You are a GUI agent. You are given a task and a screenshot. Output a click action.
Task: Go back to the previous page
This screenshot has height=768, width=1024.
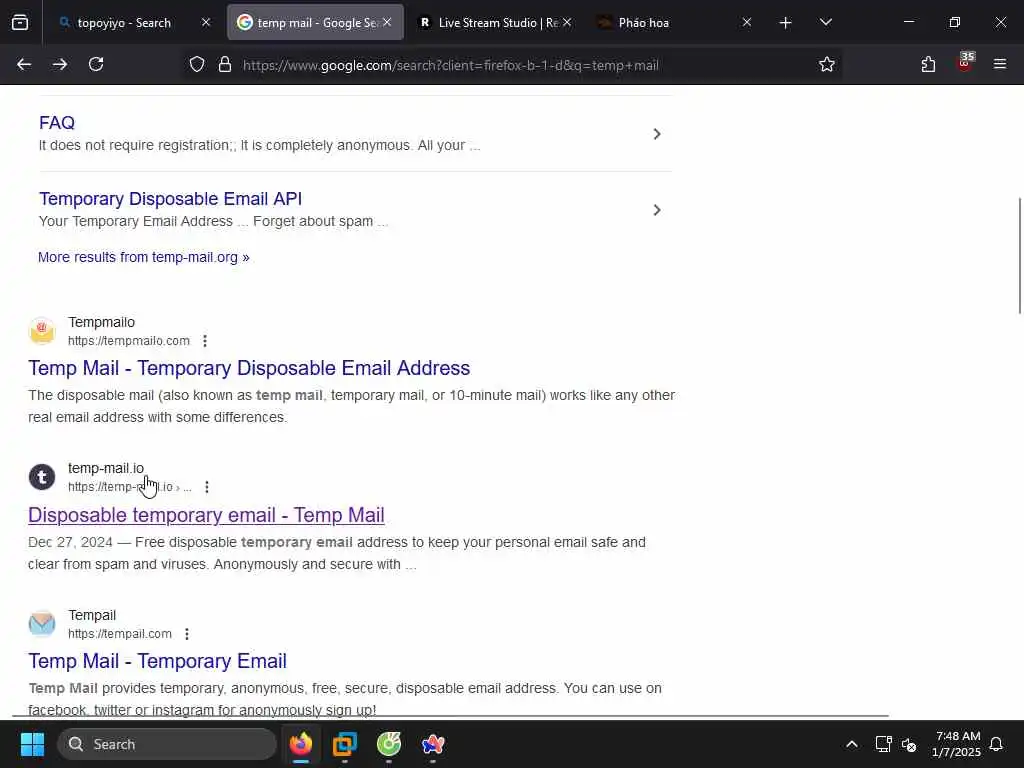[x=24, y=64]
